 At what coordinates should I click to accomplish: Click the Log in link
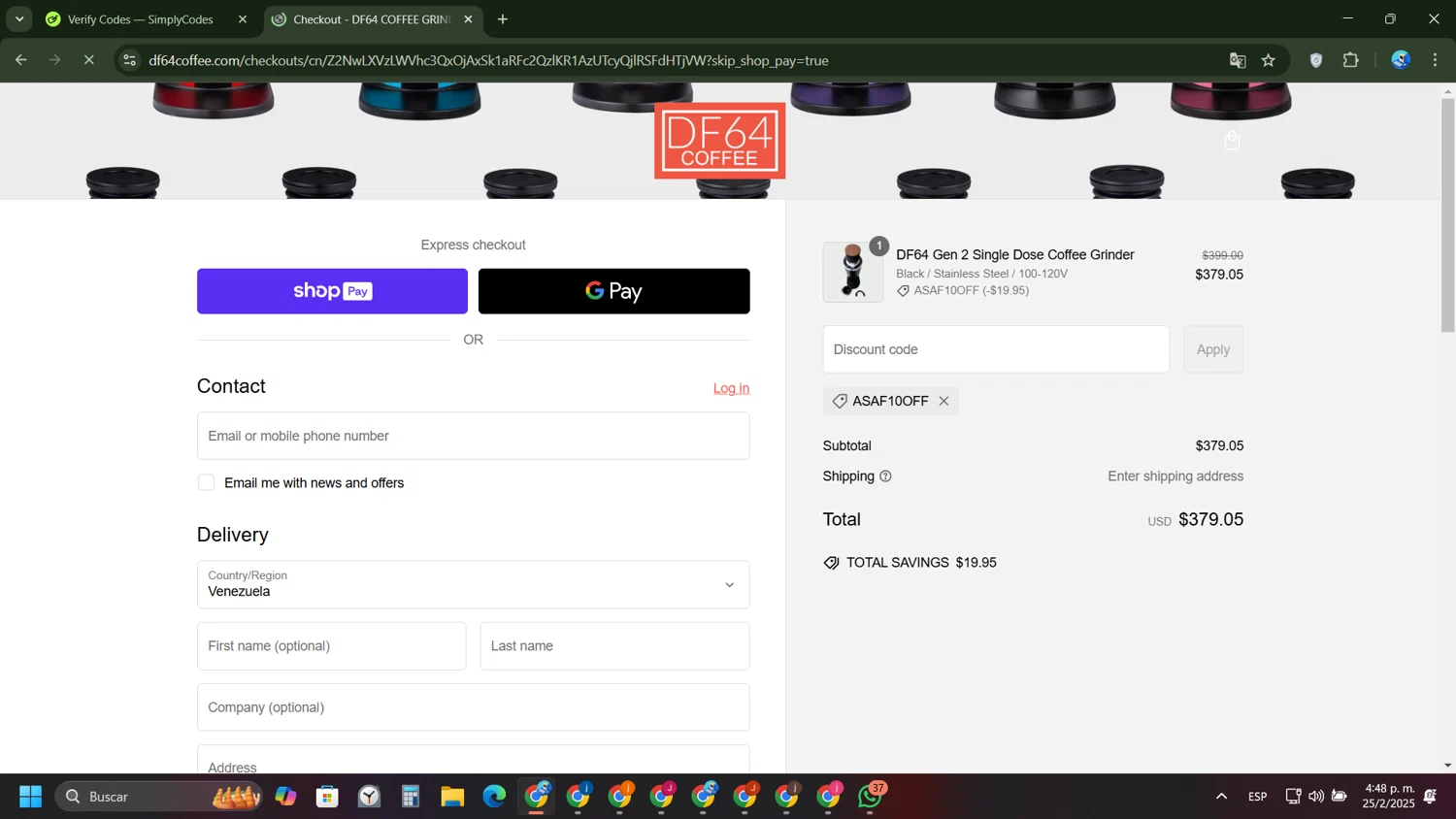[731, 388]
